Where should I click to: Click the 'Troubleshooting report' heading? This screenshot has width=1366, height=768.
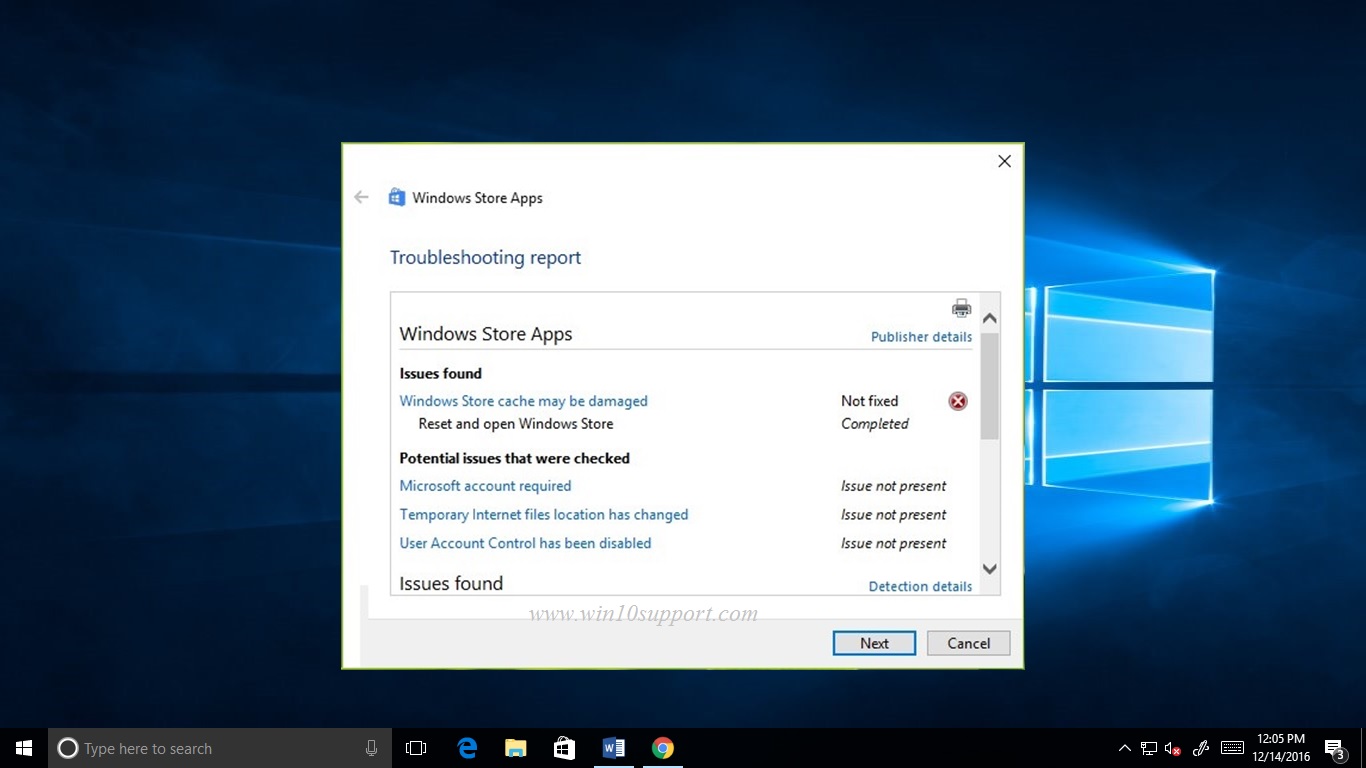485,258
